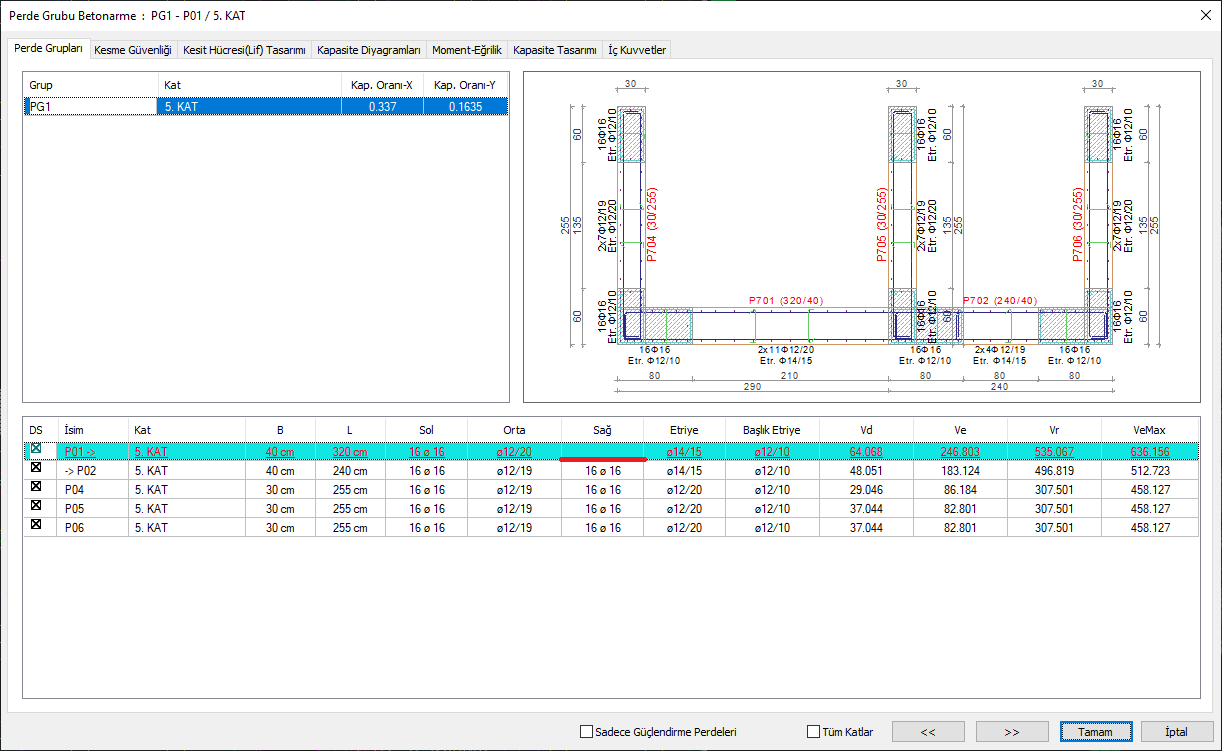Click the Etriye ø14/15 cell of P02
The width and height of the screenshot is (1222, 751).
(x=684, y=471)
